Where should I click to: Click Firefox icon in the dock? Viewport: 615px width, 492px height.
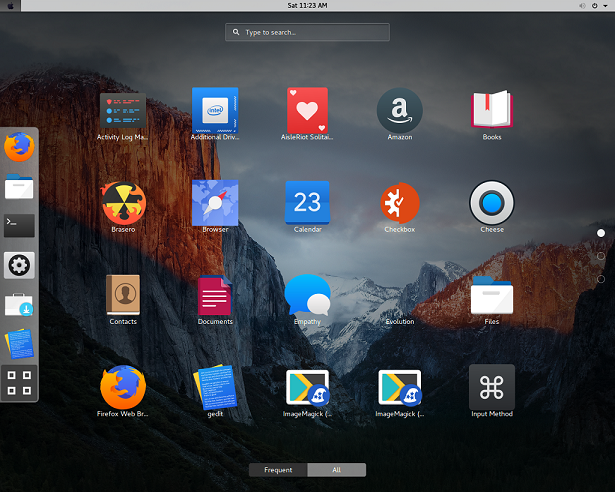[19, 147]
